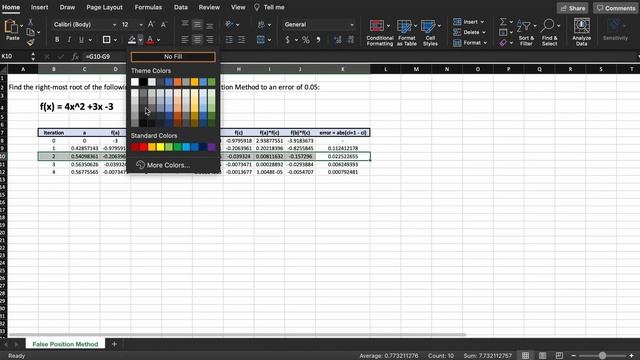Click Analyze Data
The image size is (640, 360).
tap(582, 33)
